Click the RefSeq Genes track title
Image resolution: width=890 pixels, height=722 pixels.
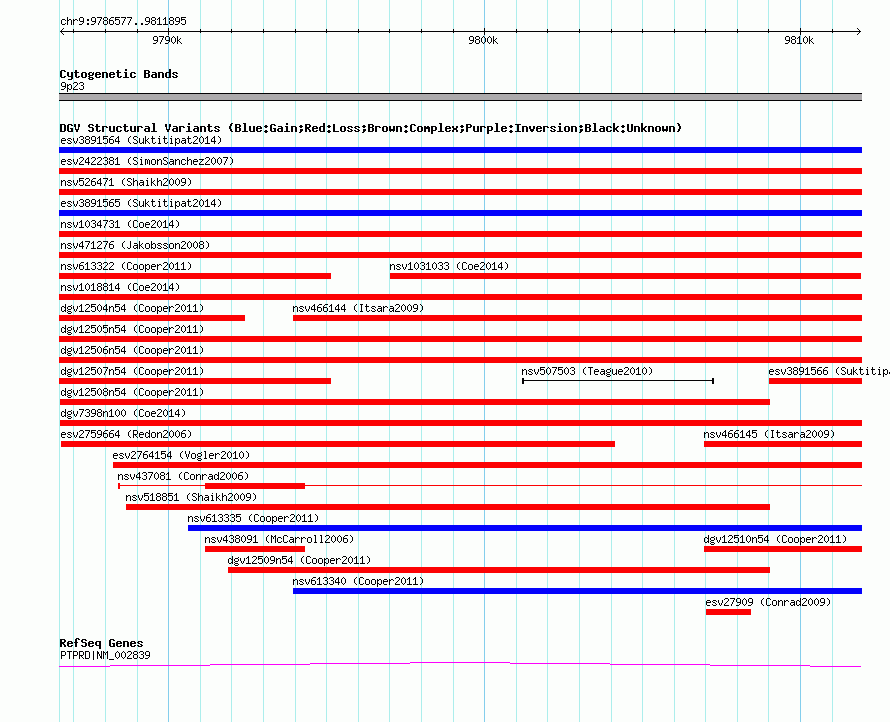pyautogui.click(x=101, y=643)
